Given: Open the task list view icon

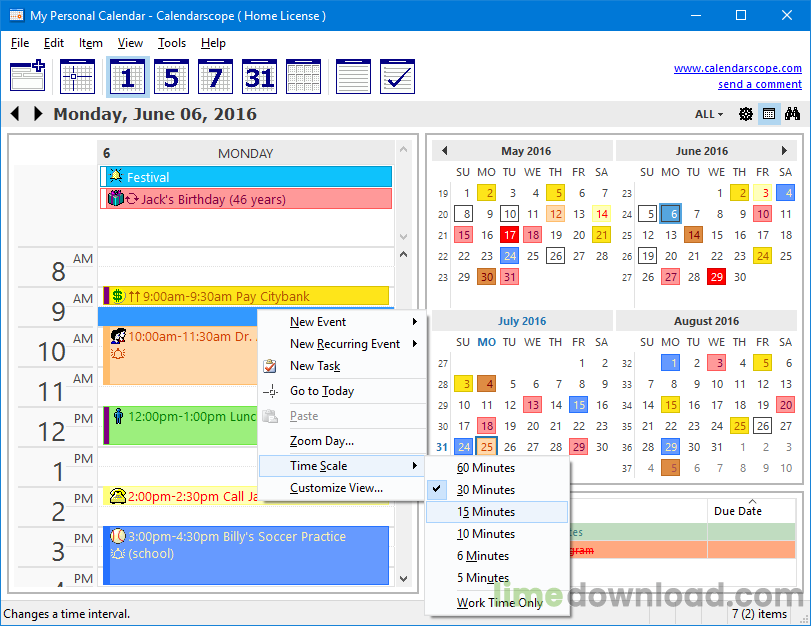Looking at the screenshot, I should pos(397,77).
